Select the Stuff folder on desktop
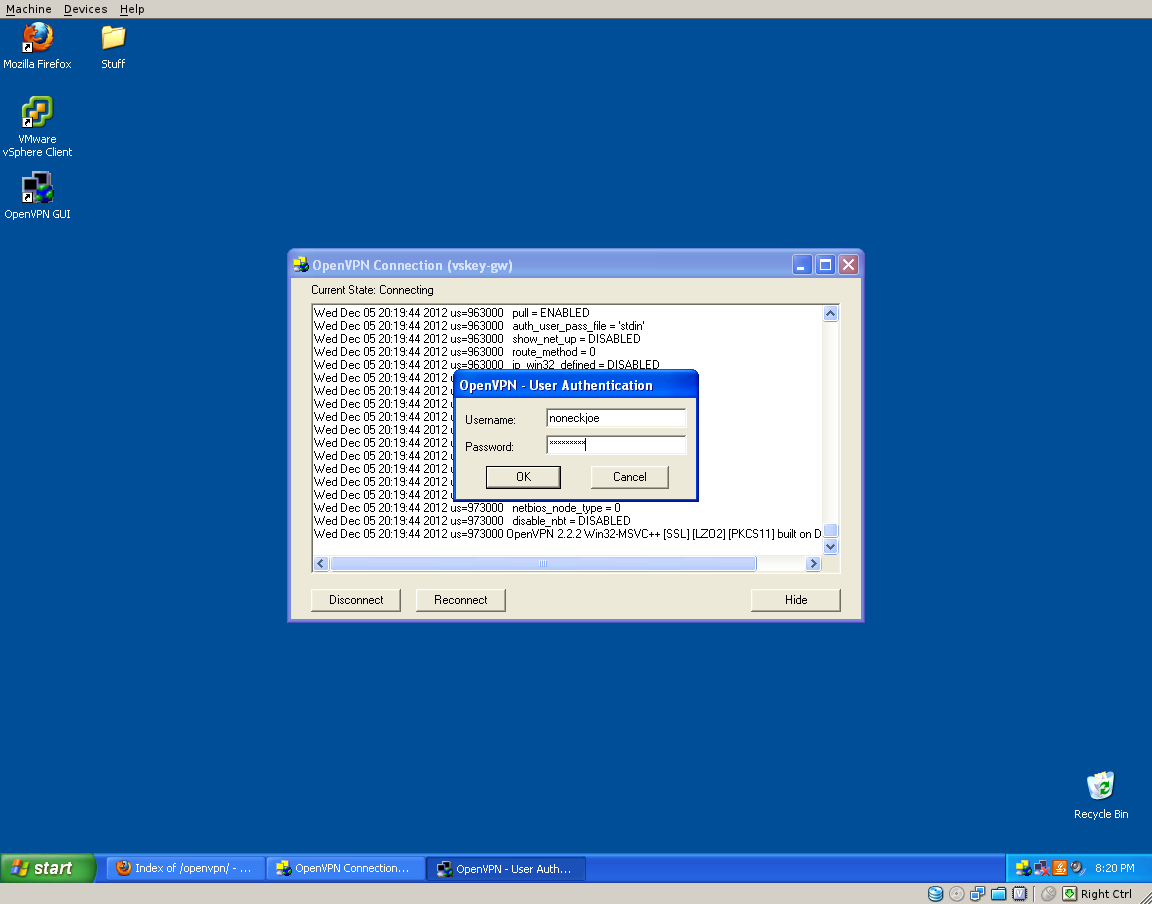The image size is (1152, 904). tap(113, 46)
